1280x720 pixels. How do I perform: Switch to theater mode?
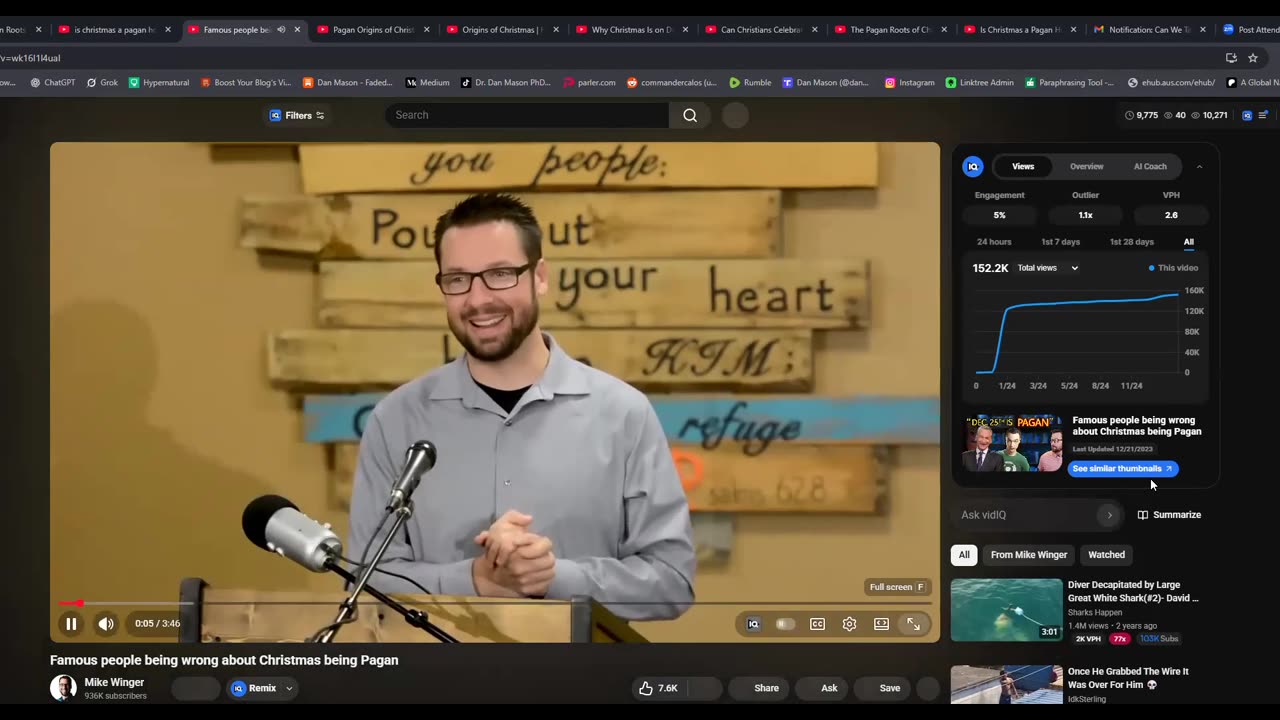[x=881, y=624]
